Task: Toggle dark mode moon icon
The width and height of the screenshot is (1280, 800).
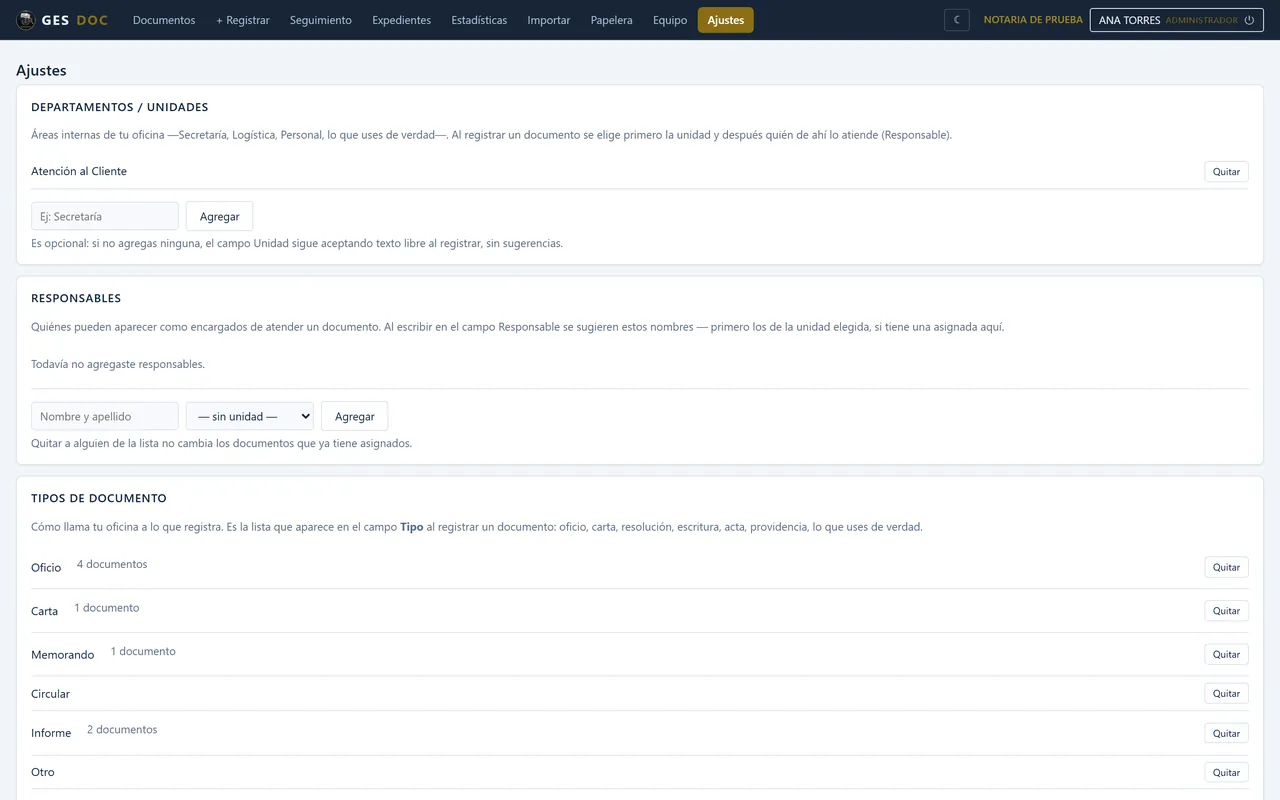Action: point(956,20)
